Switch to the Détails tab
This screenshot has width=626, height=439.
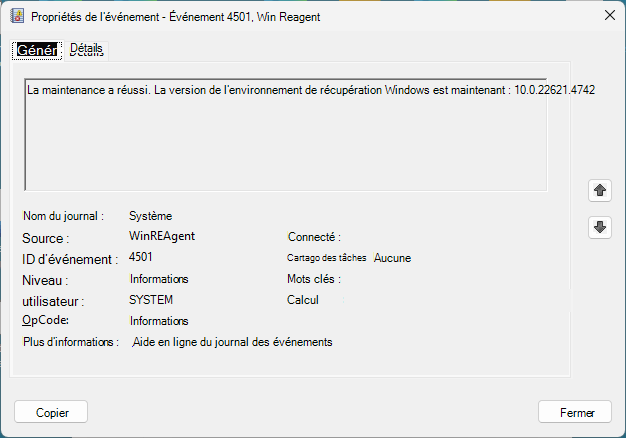pos(86,49)
